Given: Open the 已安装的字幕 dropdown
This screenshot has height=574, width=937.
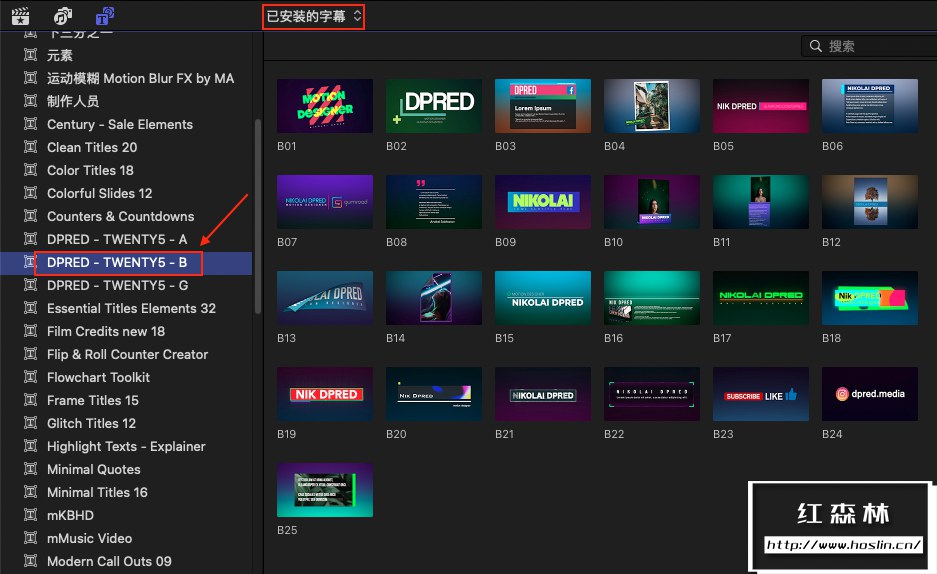Looking at the screenshot, I should point(313,16).
